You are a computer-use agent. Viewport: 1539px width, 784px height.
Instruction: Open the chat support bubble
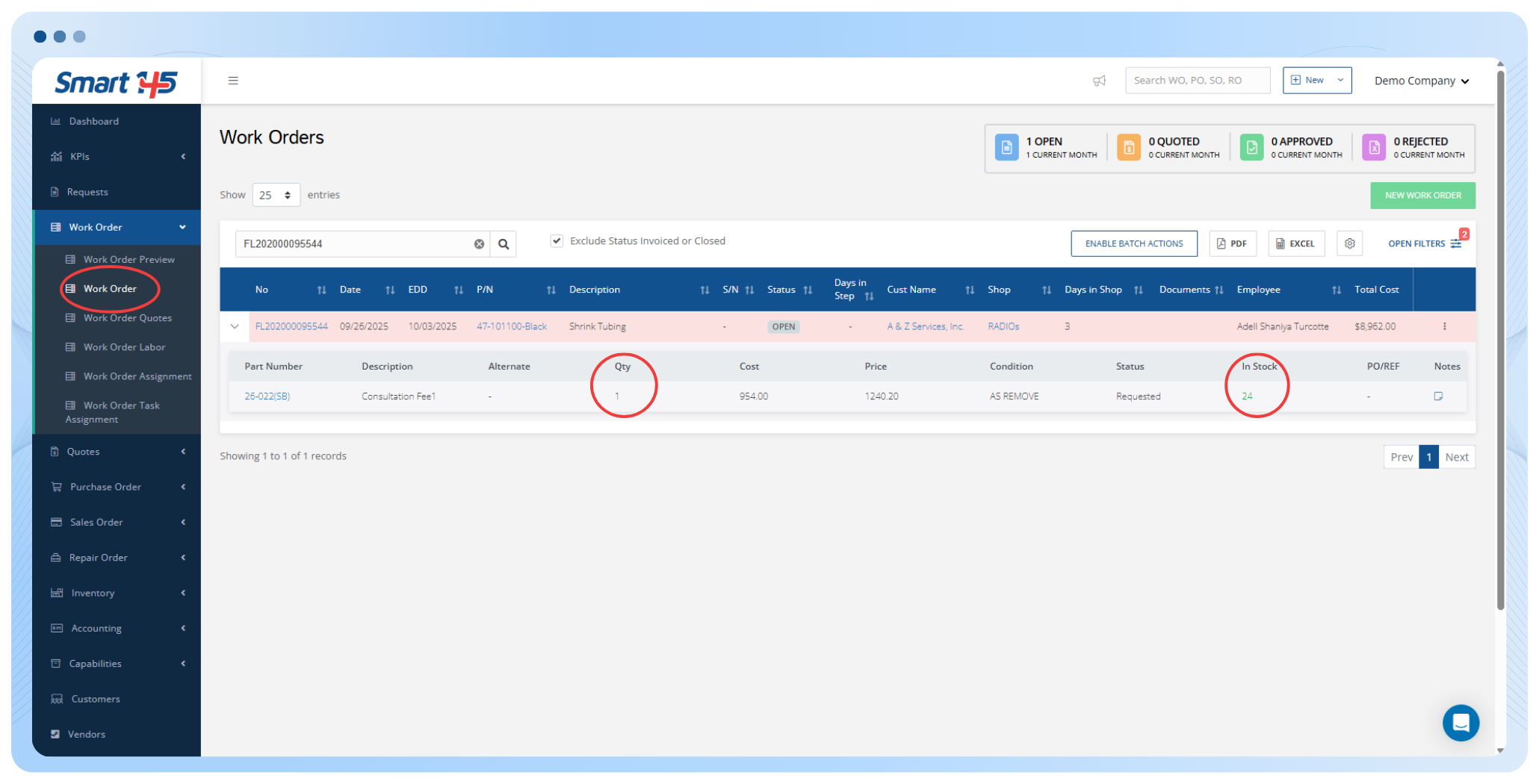click(1461, 723)
